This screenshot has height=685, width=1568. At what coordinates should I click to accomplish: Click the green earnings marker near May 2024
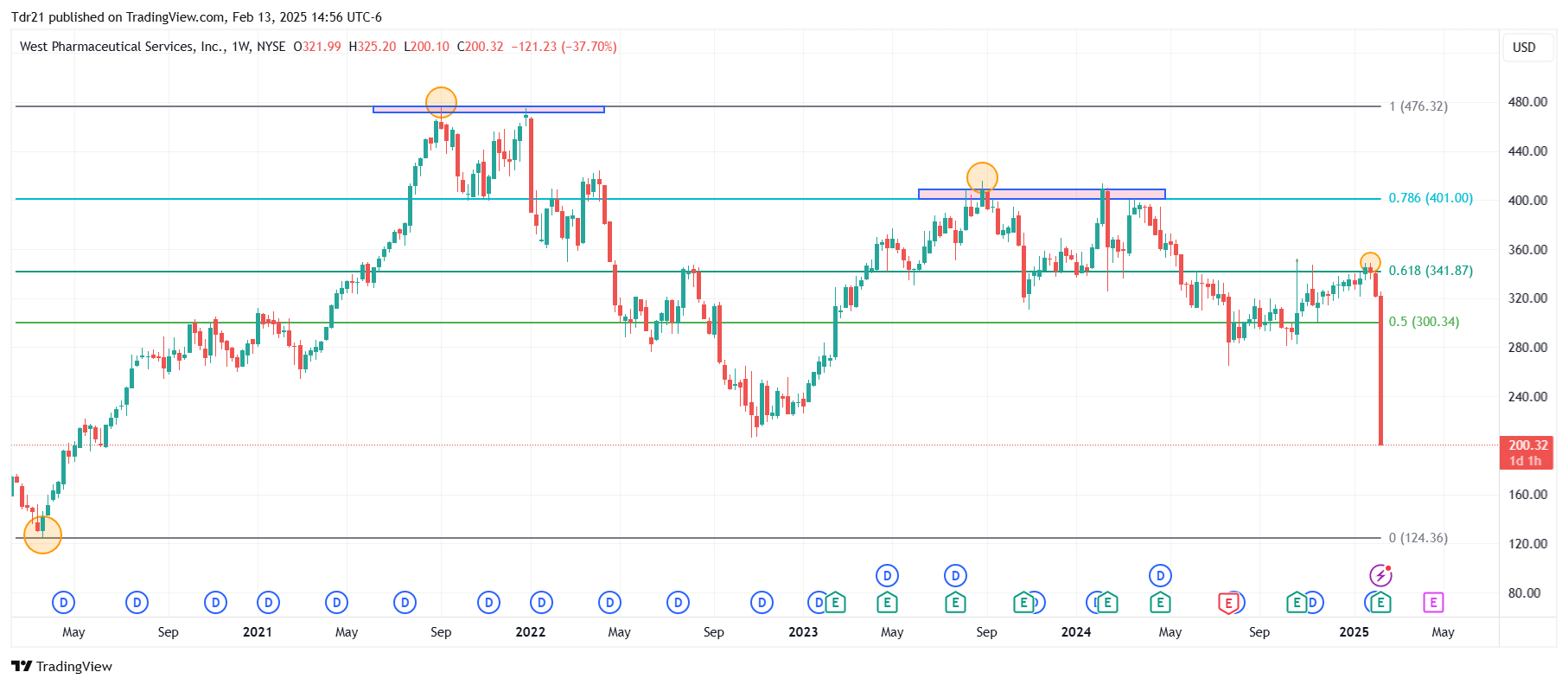pos(1160,602)
